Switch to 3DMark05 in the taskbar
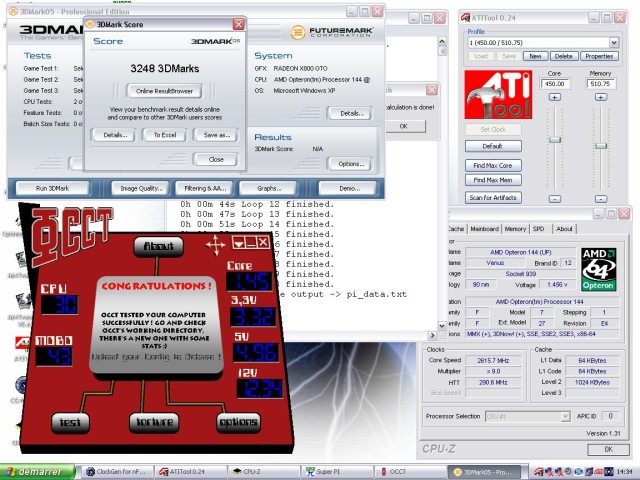This screenshot has height=480, width=640. pyautogui.click(x=484, y=472)
